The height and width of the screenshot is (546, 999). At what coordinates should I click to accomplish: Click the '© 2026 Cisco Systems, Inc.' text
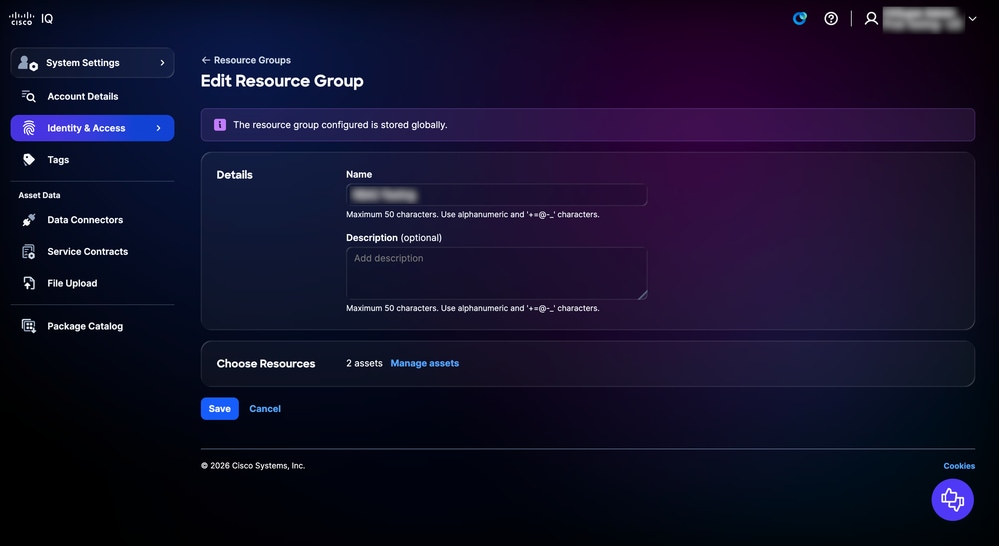click(253, 466)
